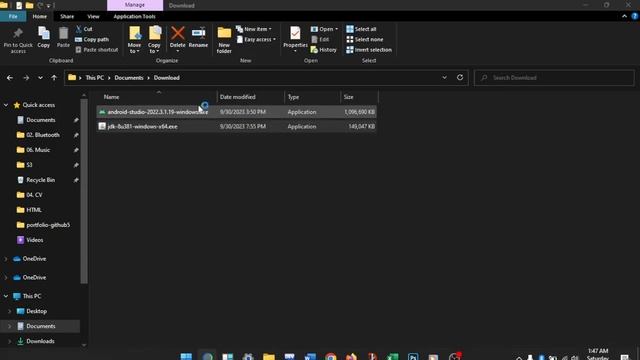This screenshot has height=360, width=640.
Task: Open the File menu tab
Action: click(x=13, y=16)
